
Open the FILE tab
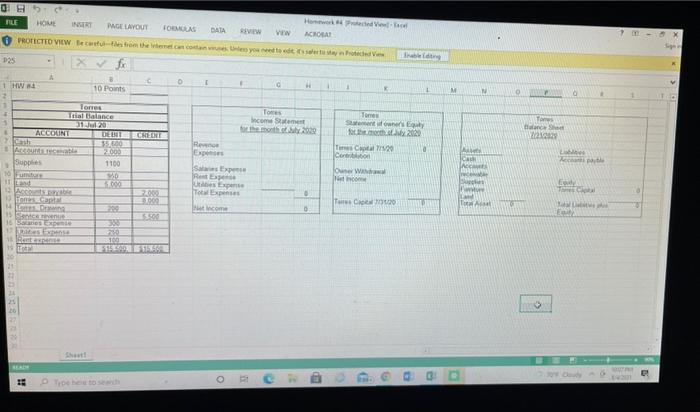13,22
